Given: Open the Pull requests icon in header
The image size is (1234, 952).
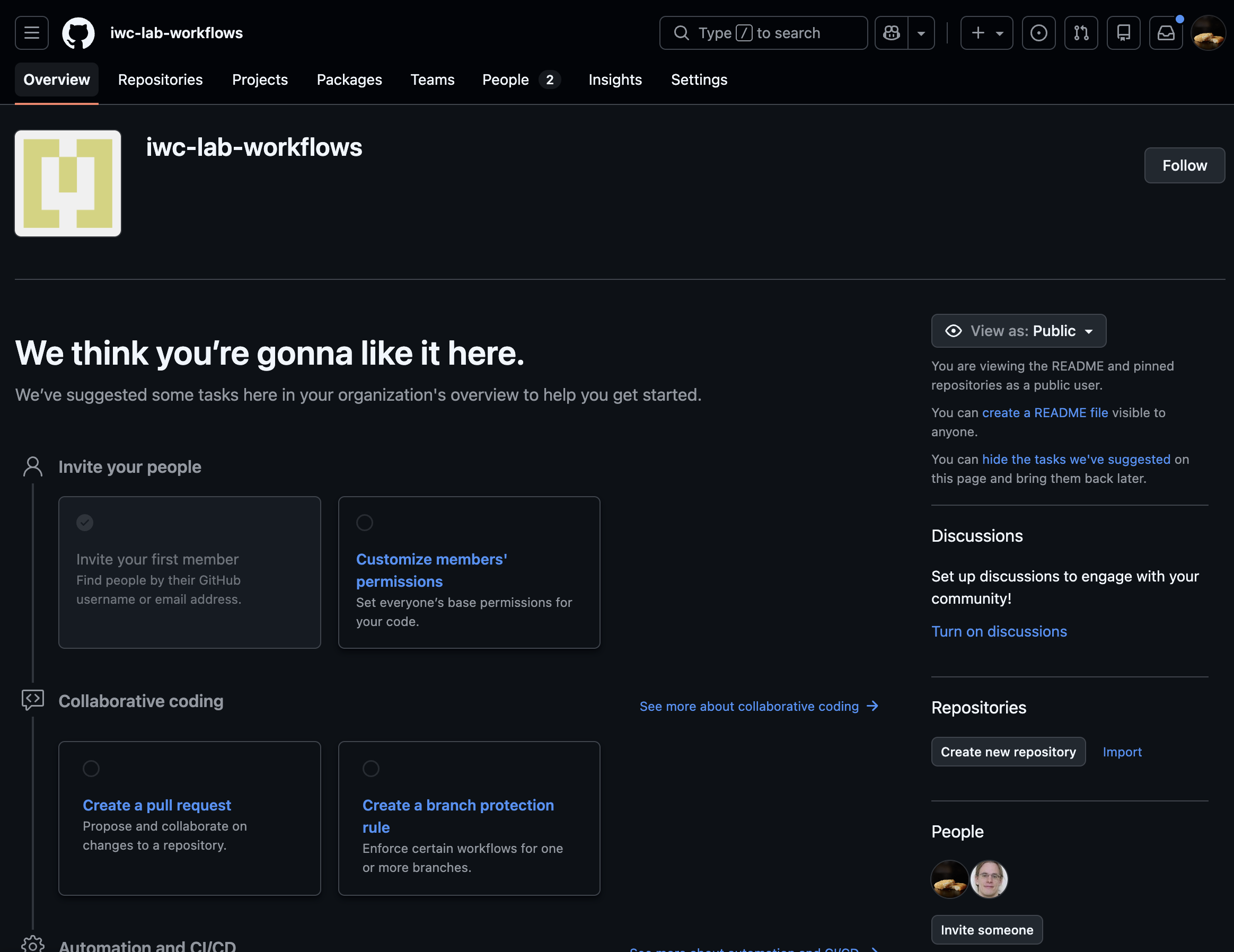Looking at the screenshot, I should click(x=1081, y=33).
